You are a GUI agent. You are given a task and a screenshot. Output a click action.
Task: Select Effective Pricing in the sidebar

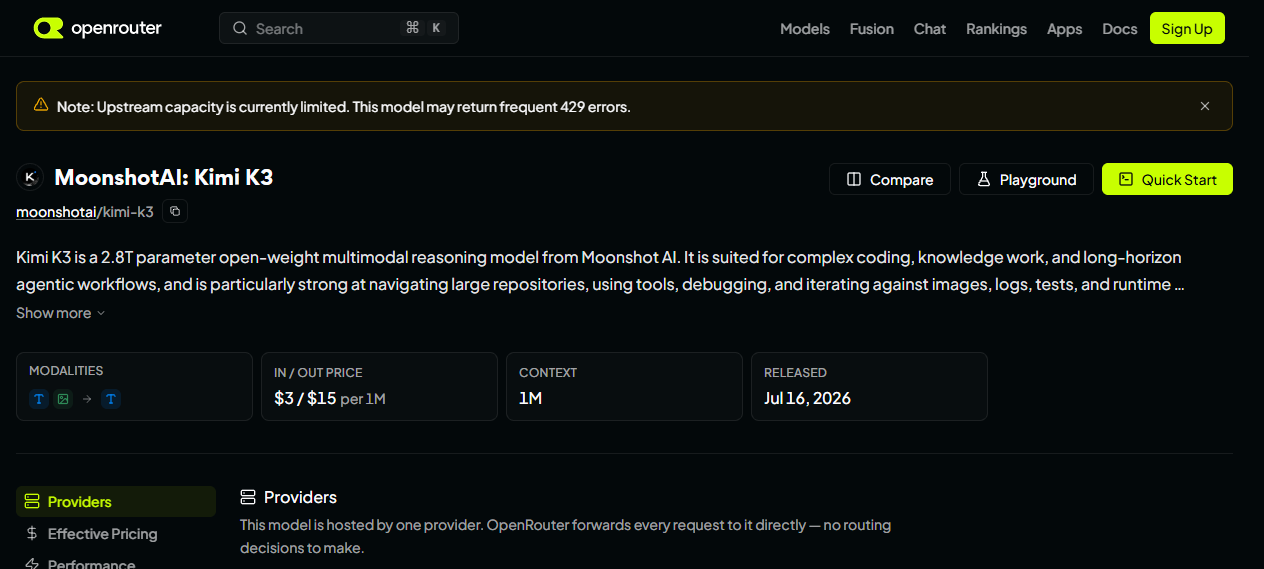[x=116, y=534]
